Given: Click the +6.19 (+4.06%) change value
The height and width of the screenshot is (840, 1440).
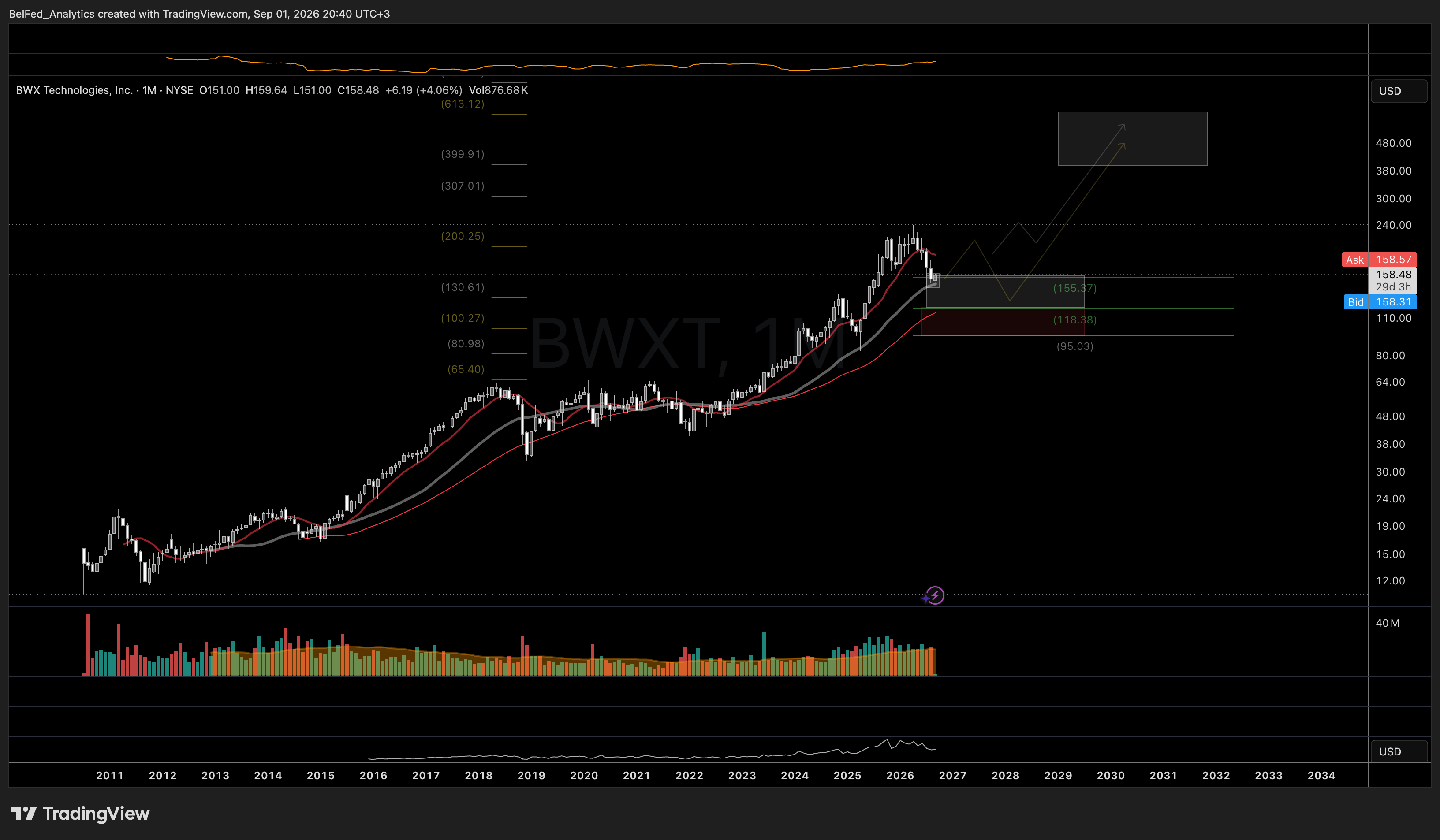Looking at the screenshot, I should point(423,90).
